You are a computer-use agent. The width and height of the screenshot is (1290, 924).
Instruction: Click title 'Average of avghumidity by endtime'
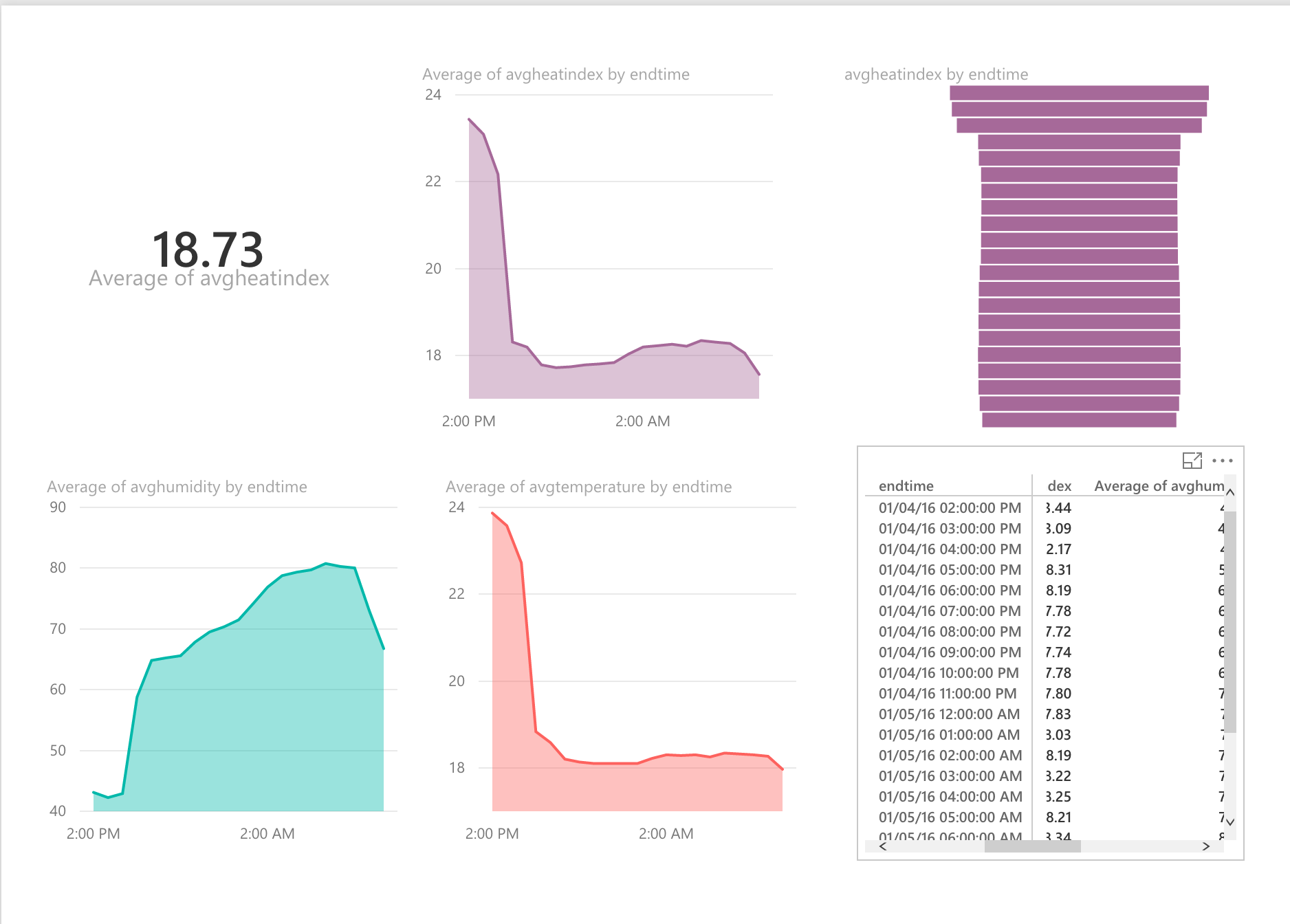177,487
